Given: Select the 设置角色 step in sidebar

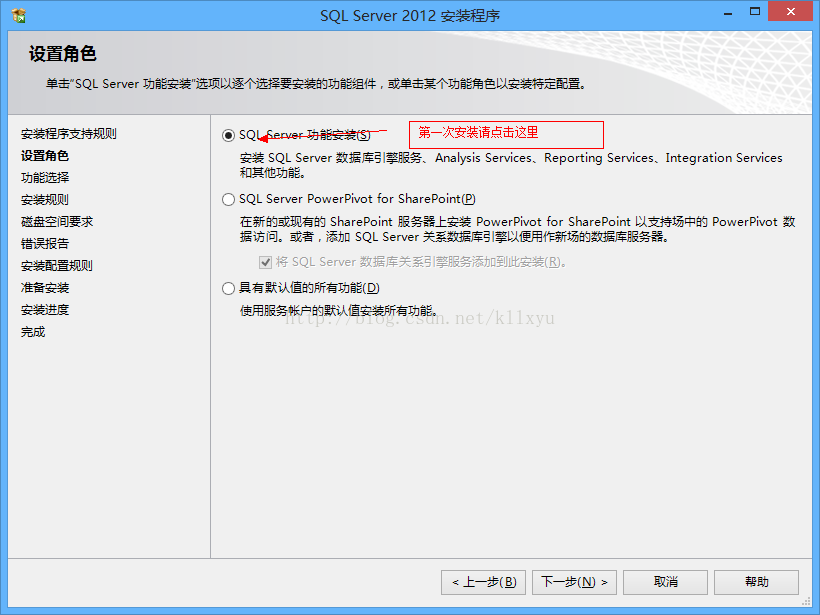Looking at the screenshot, I should pyautogui.click(x=45, y=156).
